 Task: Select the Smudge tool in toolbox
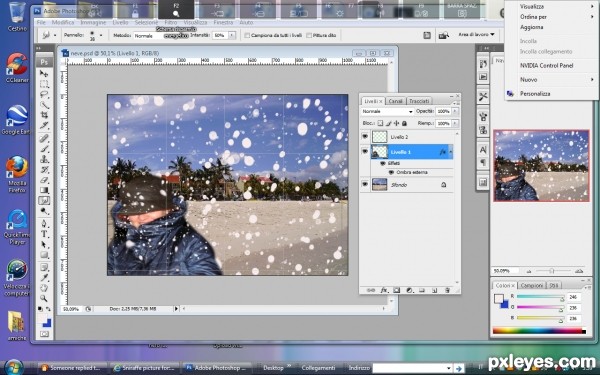click(x=44, y=200)
